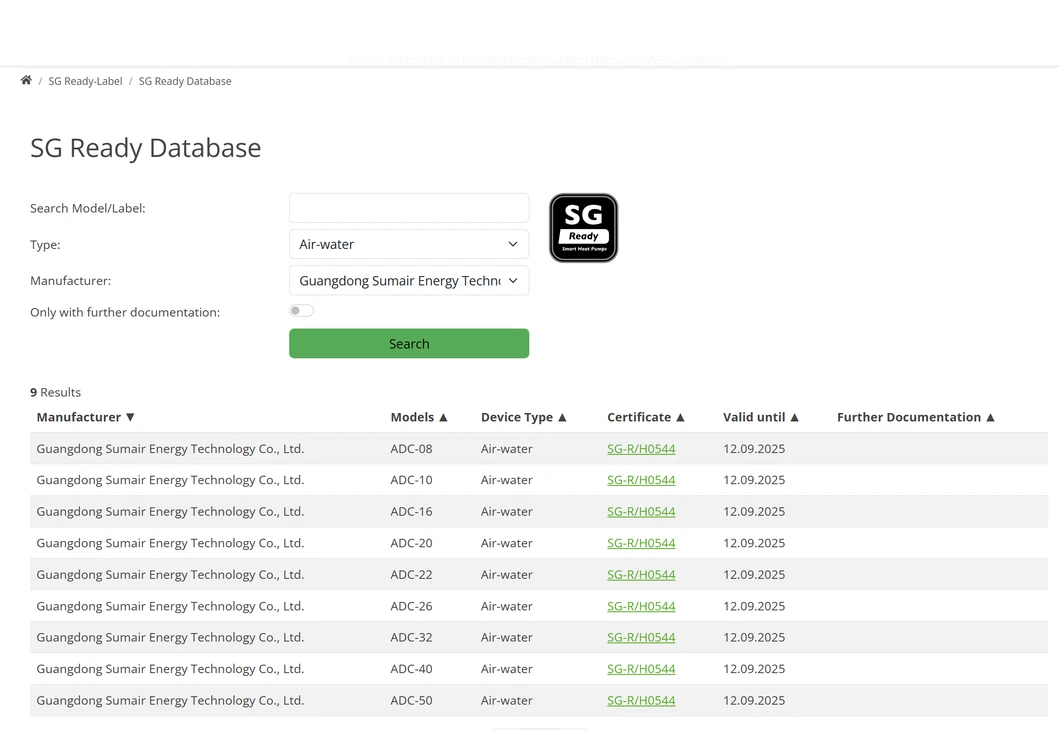
Task: Click the home icon in breadcrumb
Action: pos(26,80)
